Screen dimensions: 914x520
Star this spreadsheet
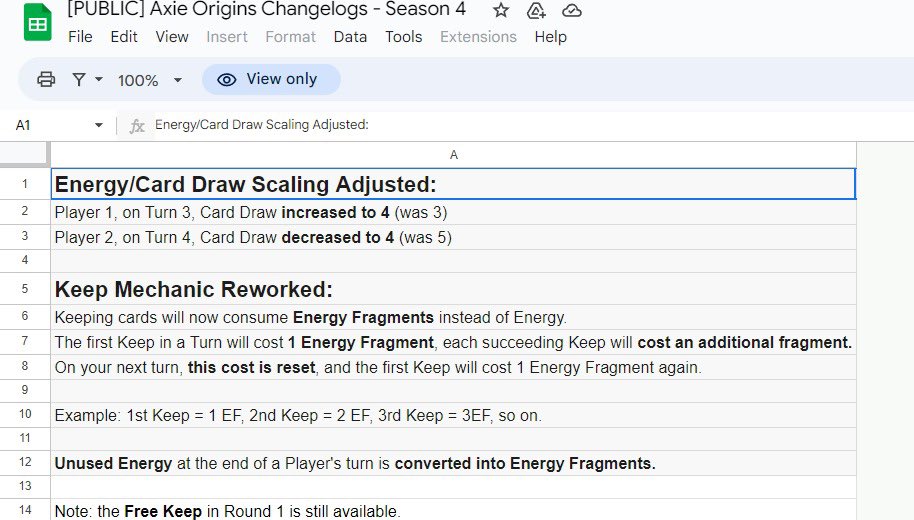coord(501,10)
